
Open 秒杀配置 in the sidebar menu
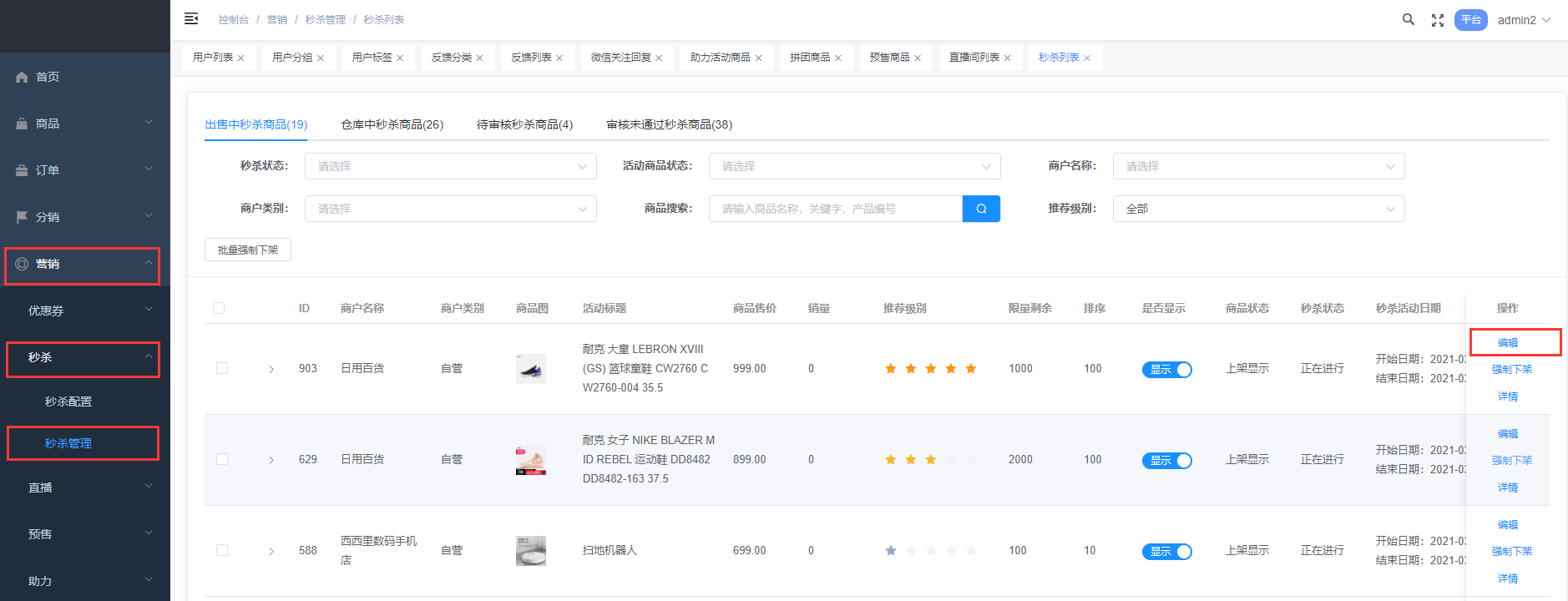(68, 402)
